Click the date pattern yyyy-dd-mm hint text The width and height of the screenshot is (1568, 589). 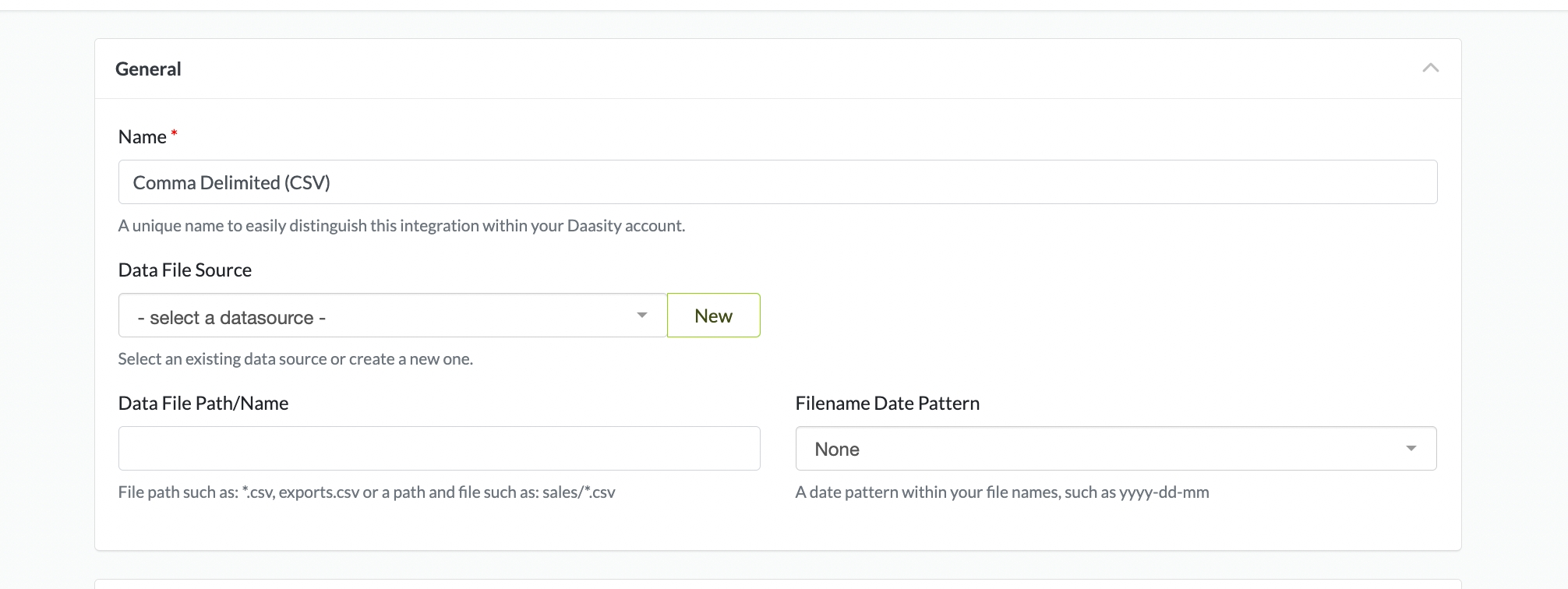(x=1001, y=492)
